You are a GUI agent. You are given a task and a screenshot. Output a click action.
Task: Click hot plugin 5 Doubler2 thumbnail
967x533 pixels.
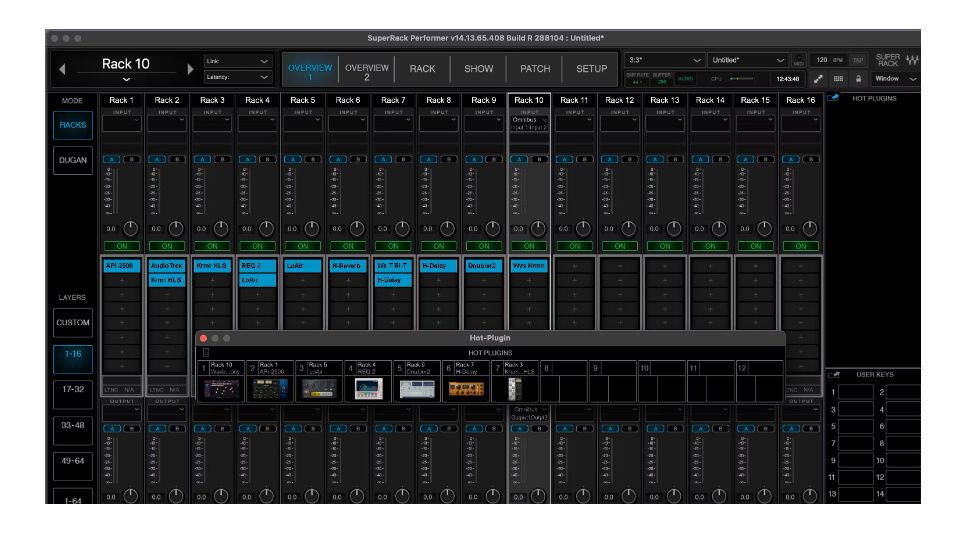coord(417,389)
